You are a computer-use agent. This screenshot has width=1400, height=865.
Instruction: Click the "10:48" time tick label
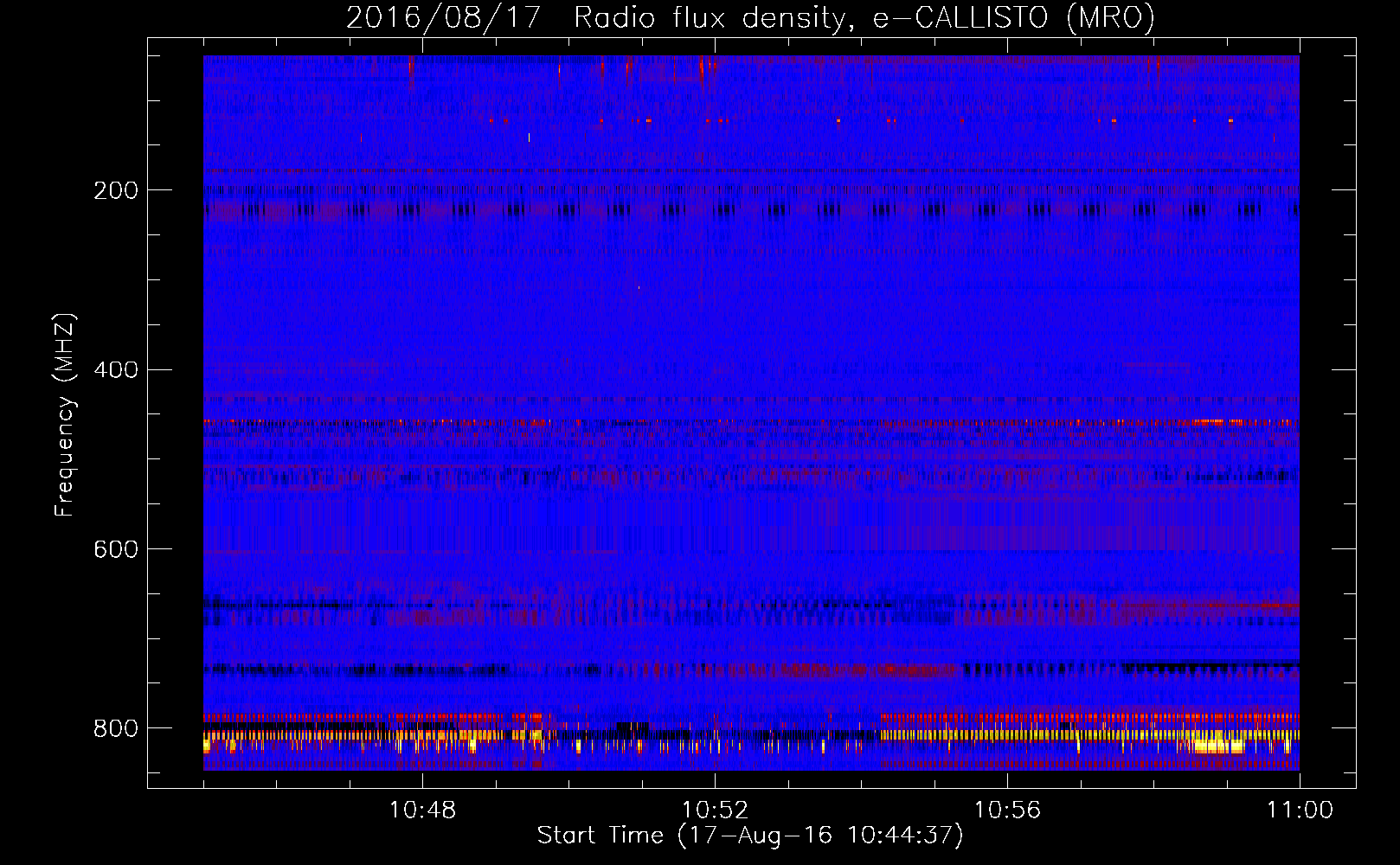[422, 811]
